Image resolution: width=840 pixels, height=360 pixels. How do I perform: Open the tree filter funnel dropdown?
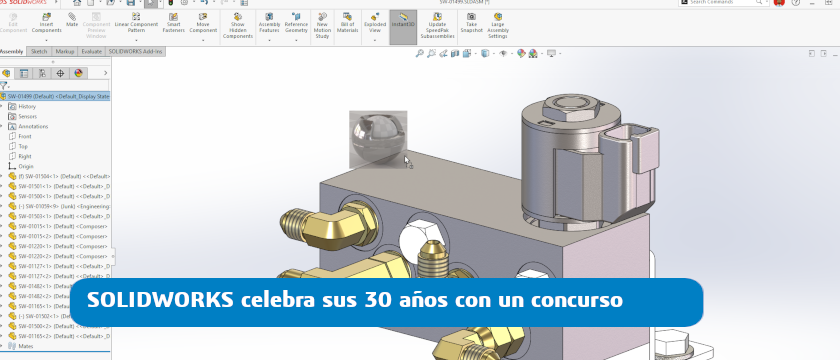click(4, 86)
